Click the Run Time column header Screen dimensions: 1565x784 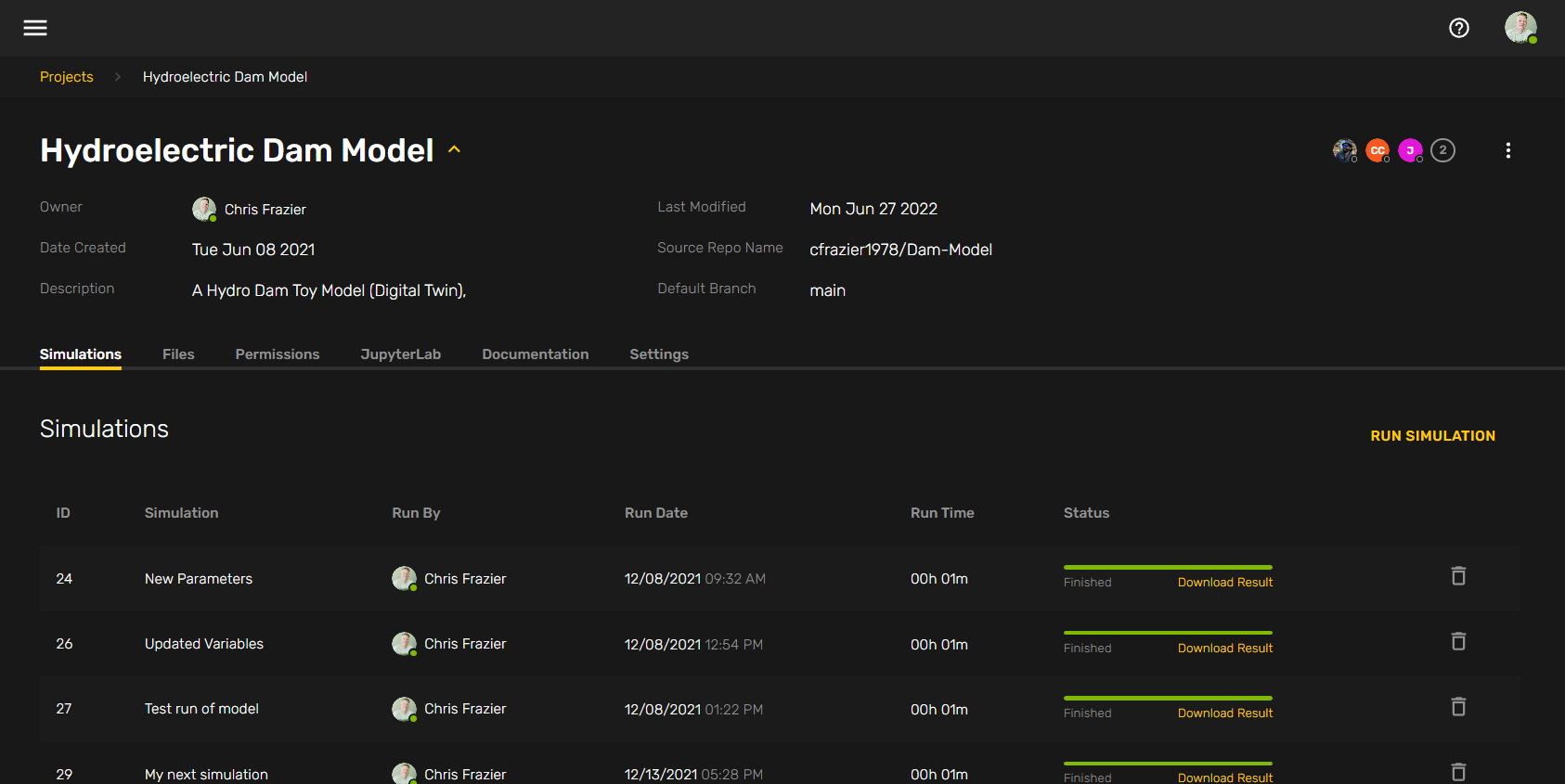[x=942, y=513]
